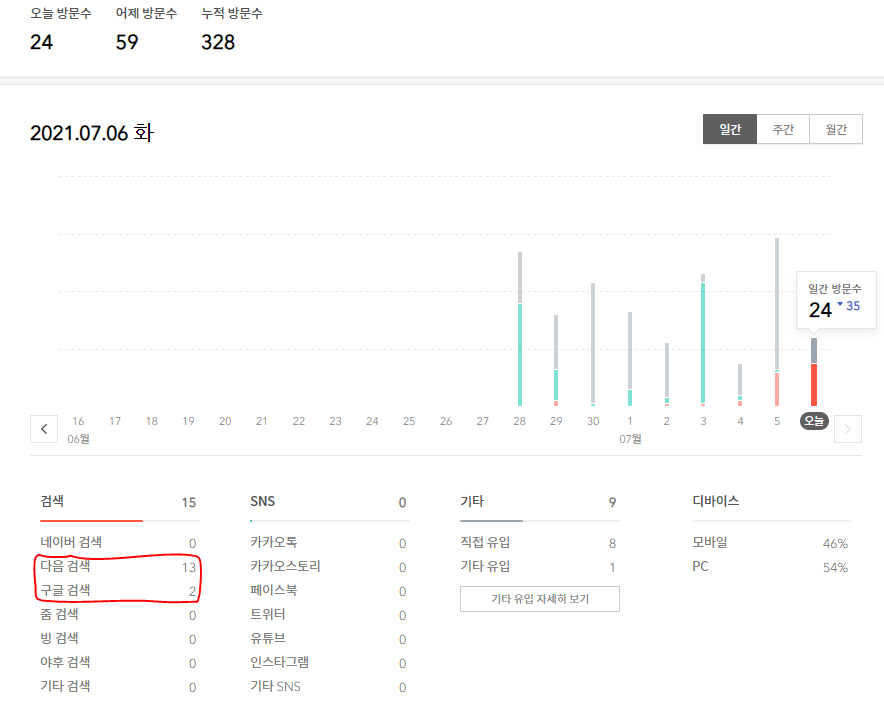This screenshot has width=884, height=711.
Task: Select July 3 on chart axis
Action: point(703,421)
